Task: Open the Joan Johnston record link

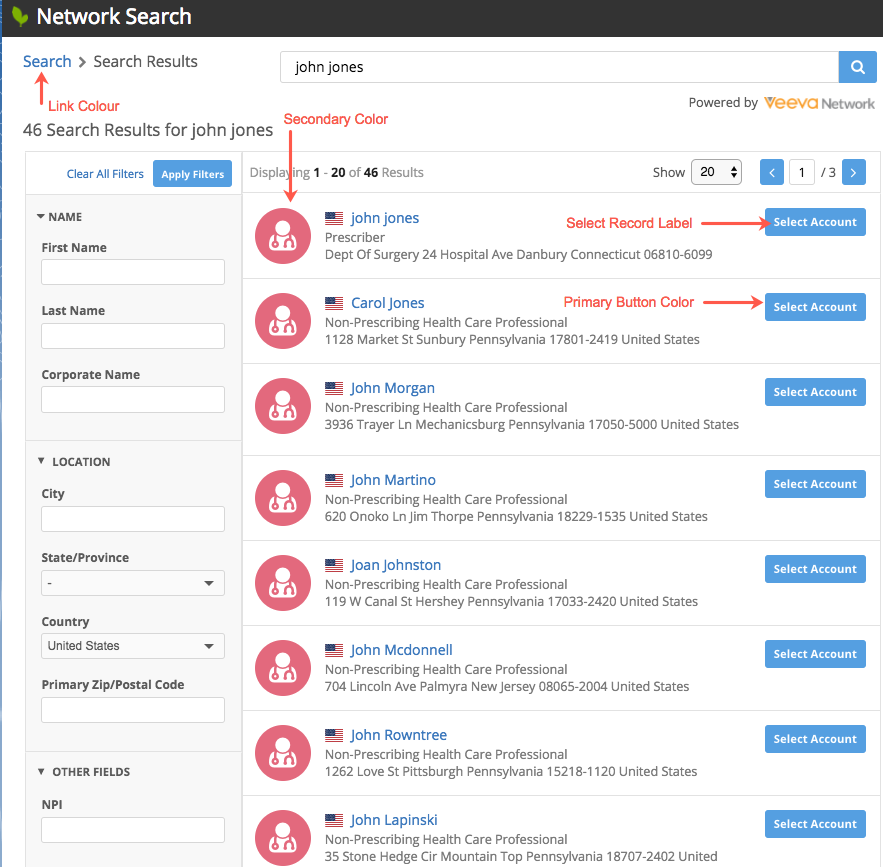Action: coord(395,565)
